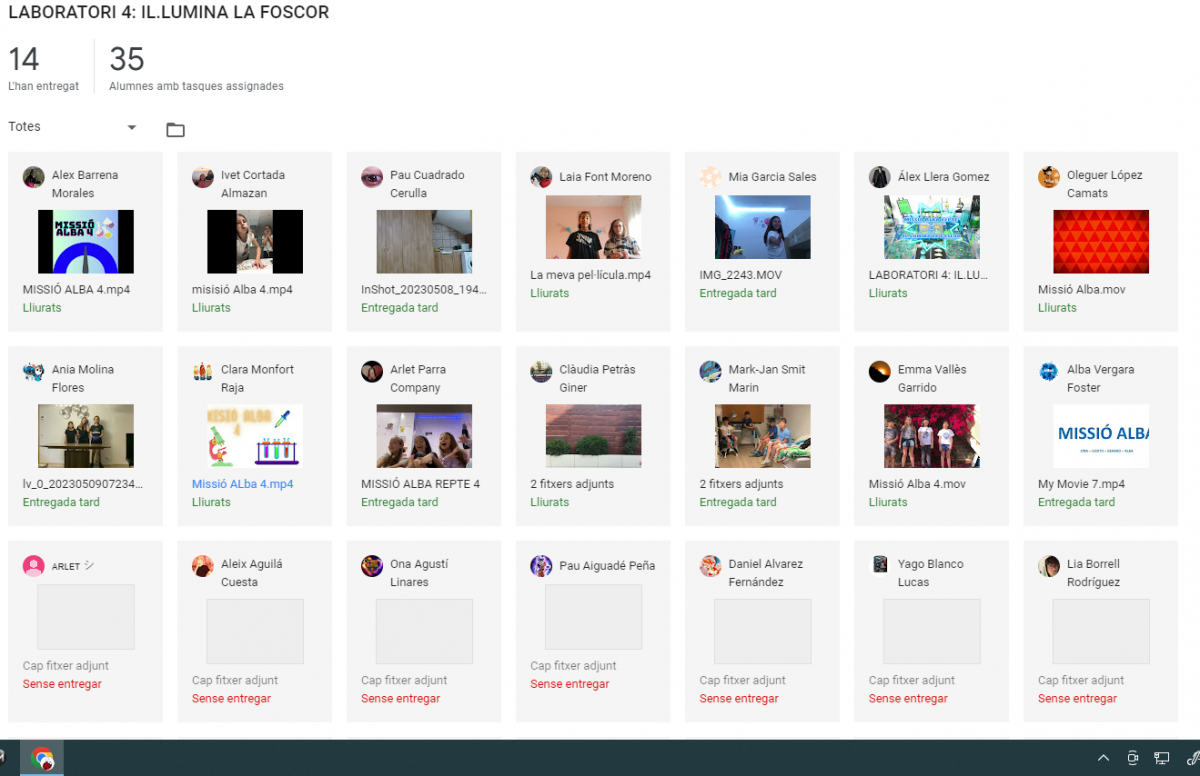Open the Missió ALba 4.mp4 link
This screenshot has height=776, width=1200.
pos(242,484)
